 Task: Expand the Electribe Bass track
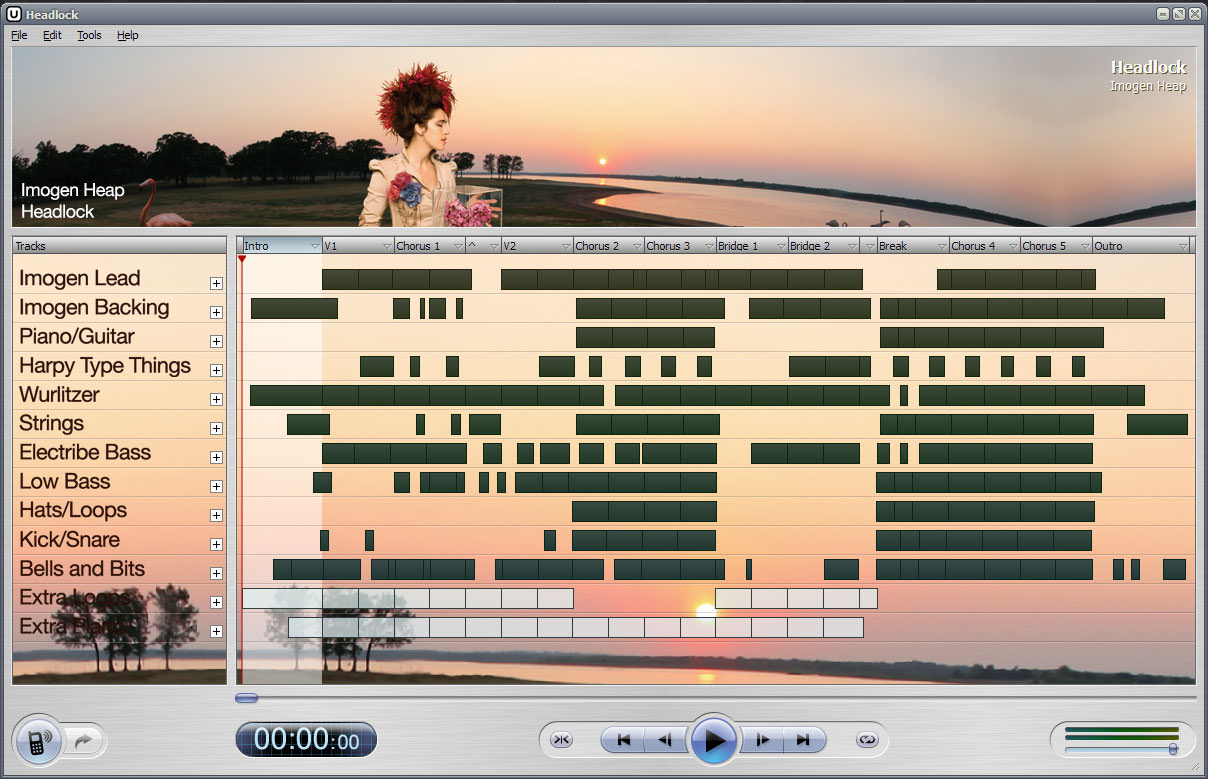click(216, 457)
